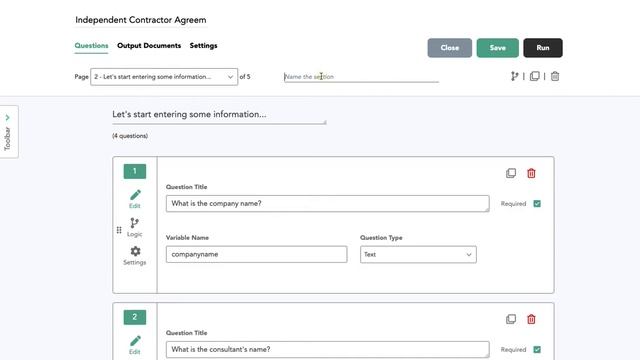Click Question Title field What is the company name
The height and width of the screenshot is (360, 640).
pyautogui.click(x=327, y=203)
